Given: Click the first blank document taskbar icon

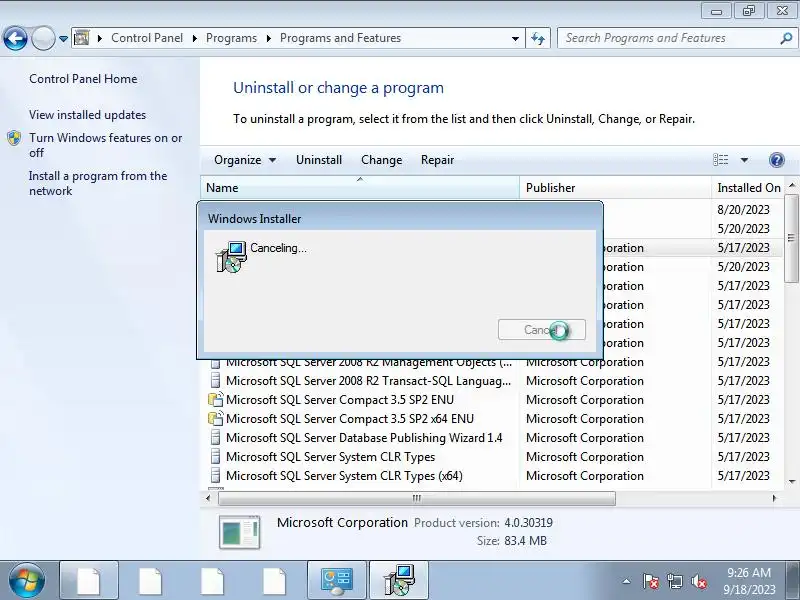Looking at the screenshot, I should coord(89,581).
